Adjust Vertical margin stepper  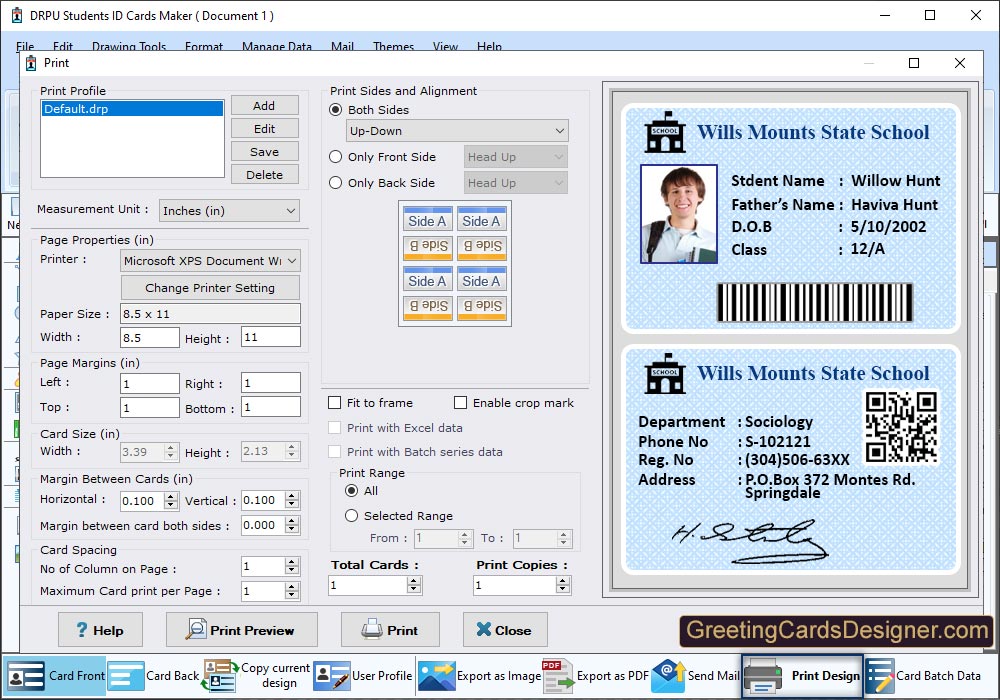coord(292,500)
